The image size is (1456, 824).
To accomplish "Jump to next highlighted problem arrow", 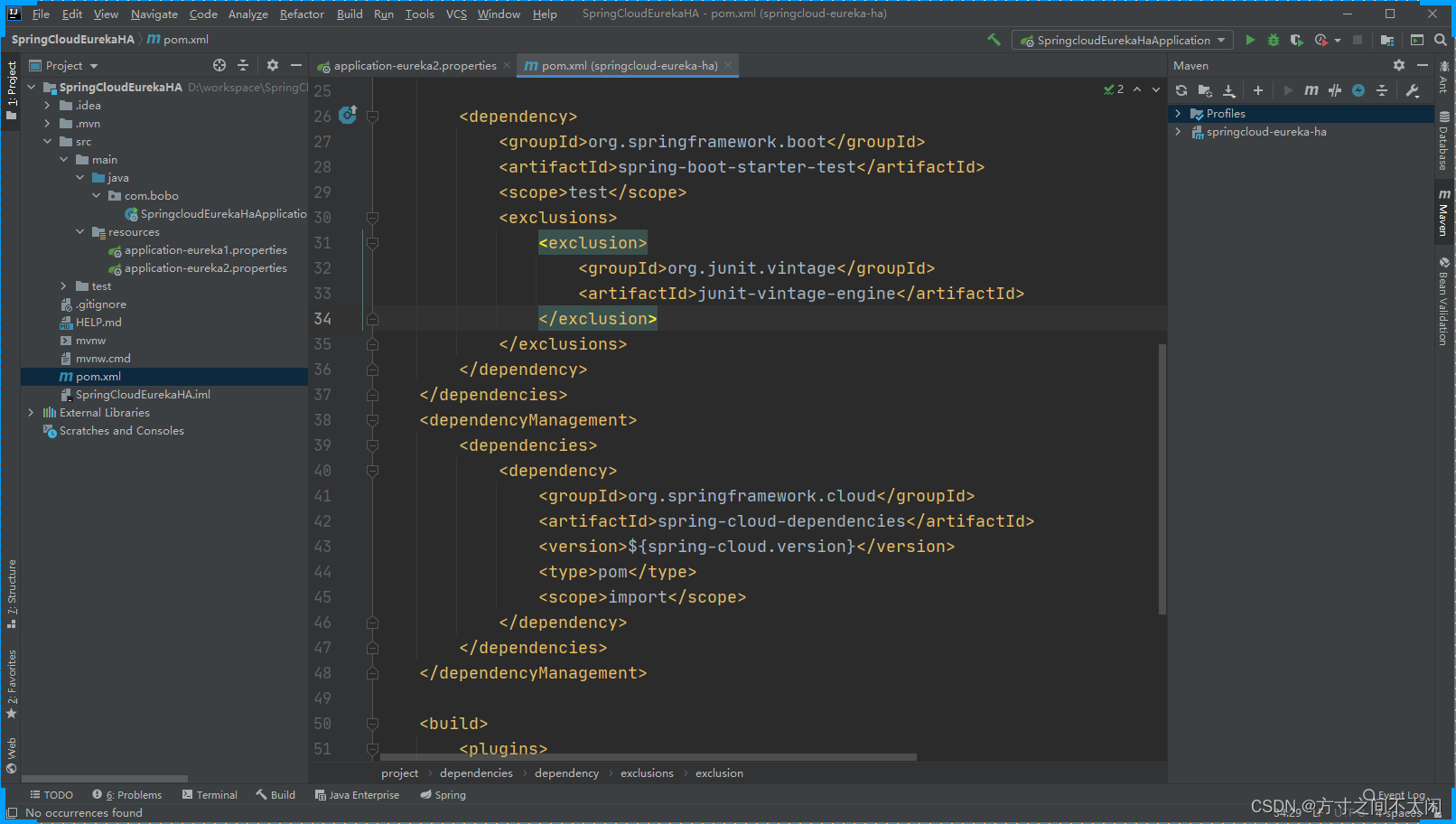I will point(1156,89).
